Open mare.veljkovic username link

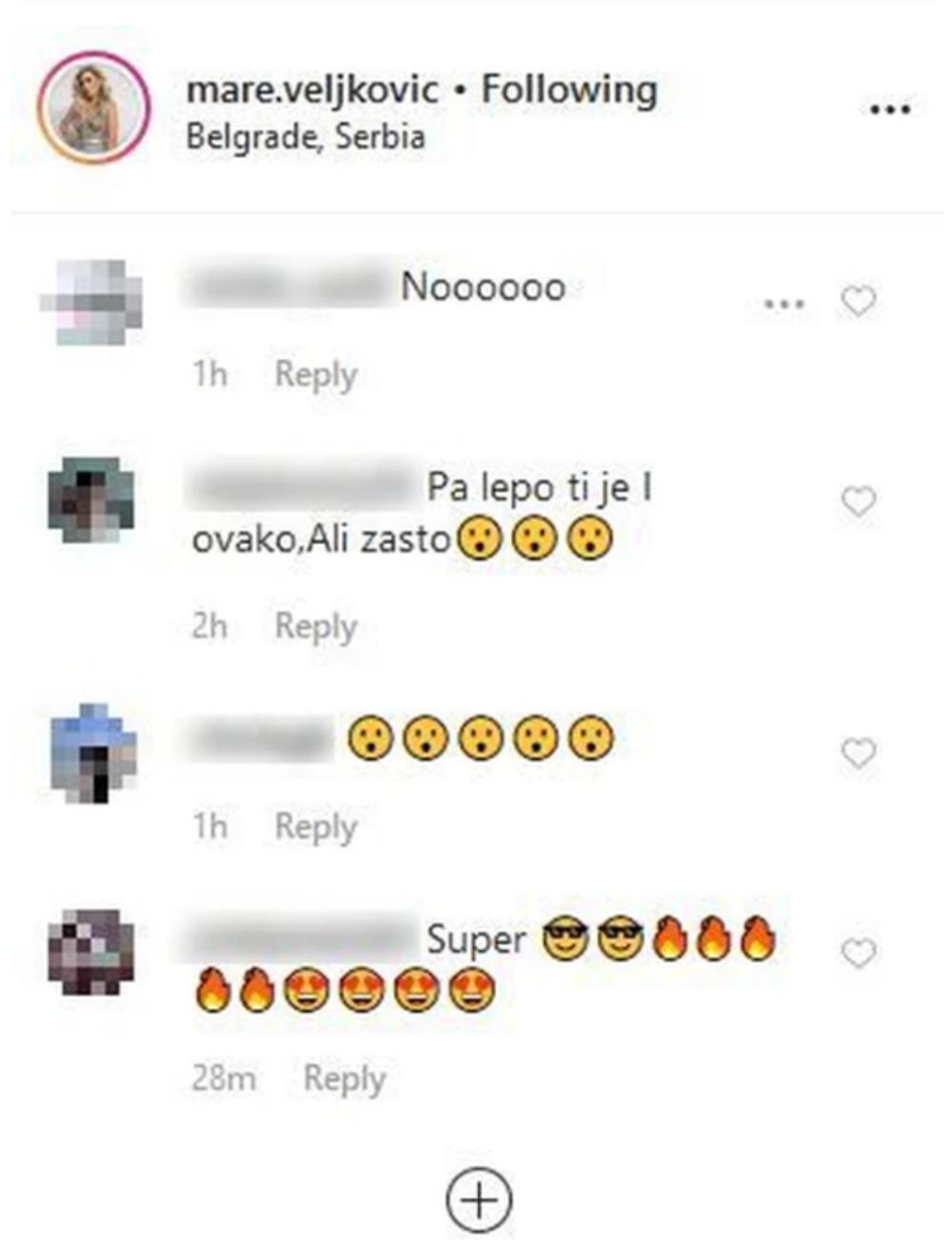pyautogui.click(x=312, y=90)
